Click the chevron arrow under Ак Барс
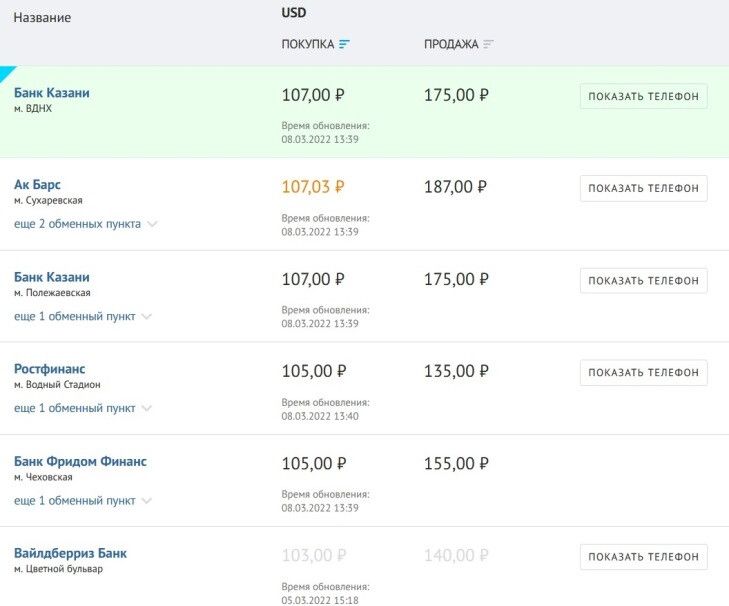This screenshot has width=729, height=606. (x=152, y=224)
